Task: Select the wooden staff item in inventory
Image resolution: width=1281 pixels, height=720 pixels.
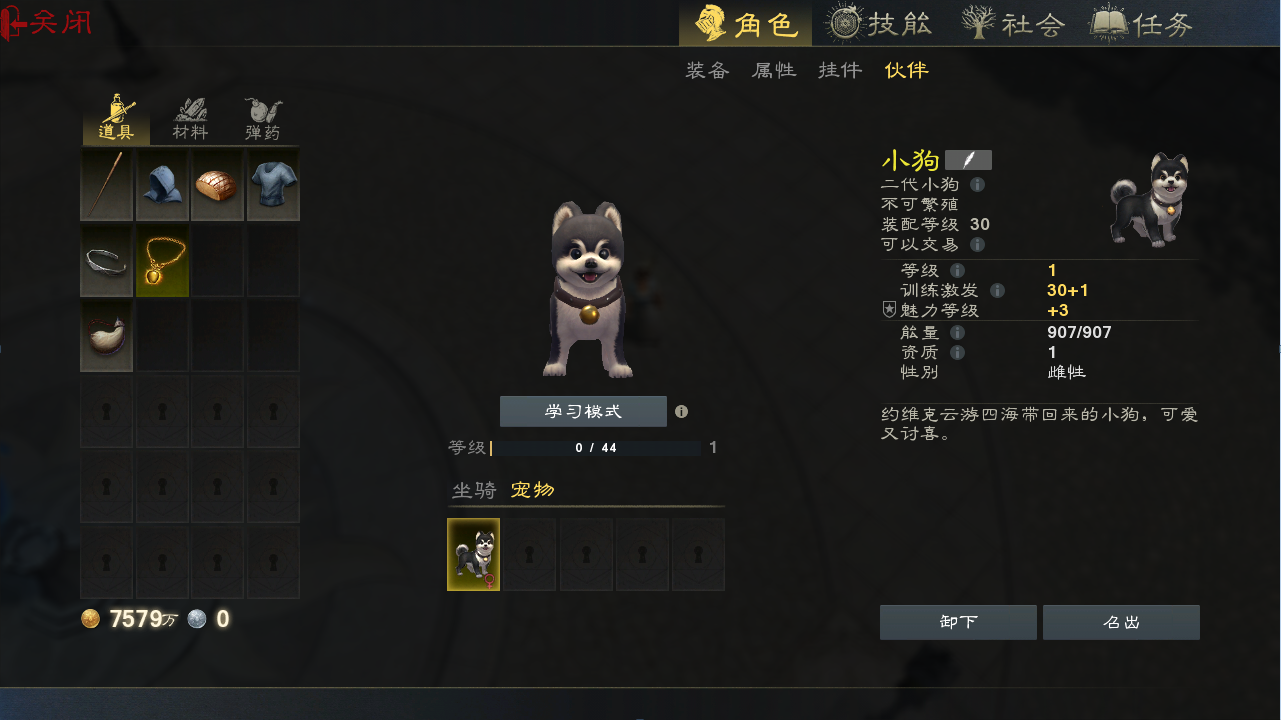Action: coord(106,185)
